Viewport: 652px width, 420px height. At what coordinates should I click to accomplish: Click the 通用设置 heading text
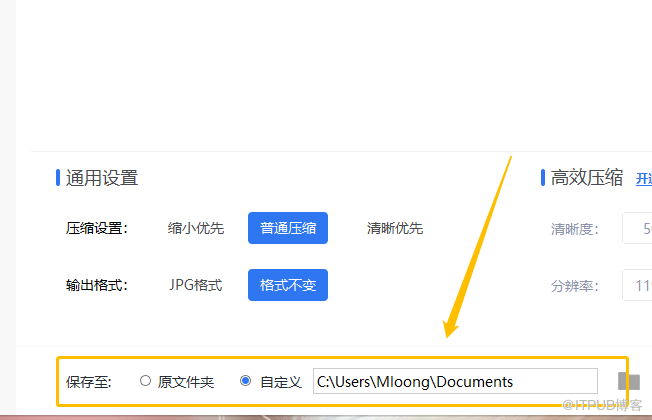pos(102,178)
